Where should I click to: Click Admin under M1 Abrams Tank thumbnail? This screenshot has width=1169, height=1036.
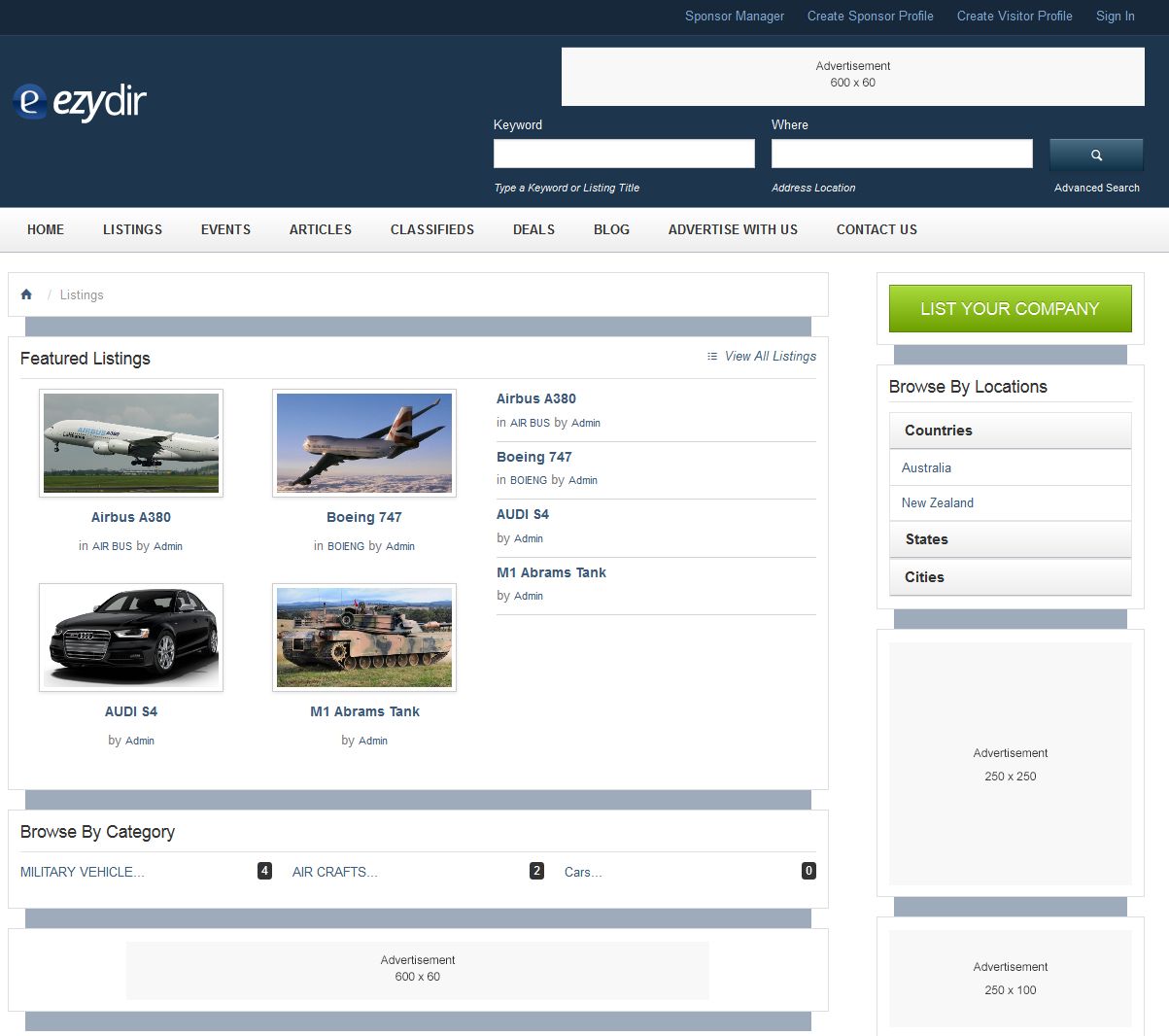point(373,741)
